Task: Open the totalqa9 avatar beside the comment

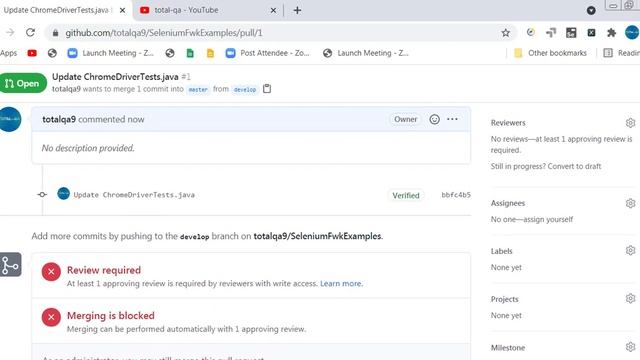Action: [x=10, y=120]
